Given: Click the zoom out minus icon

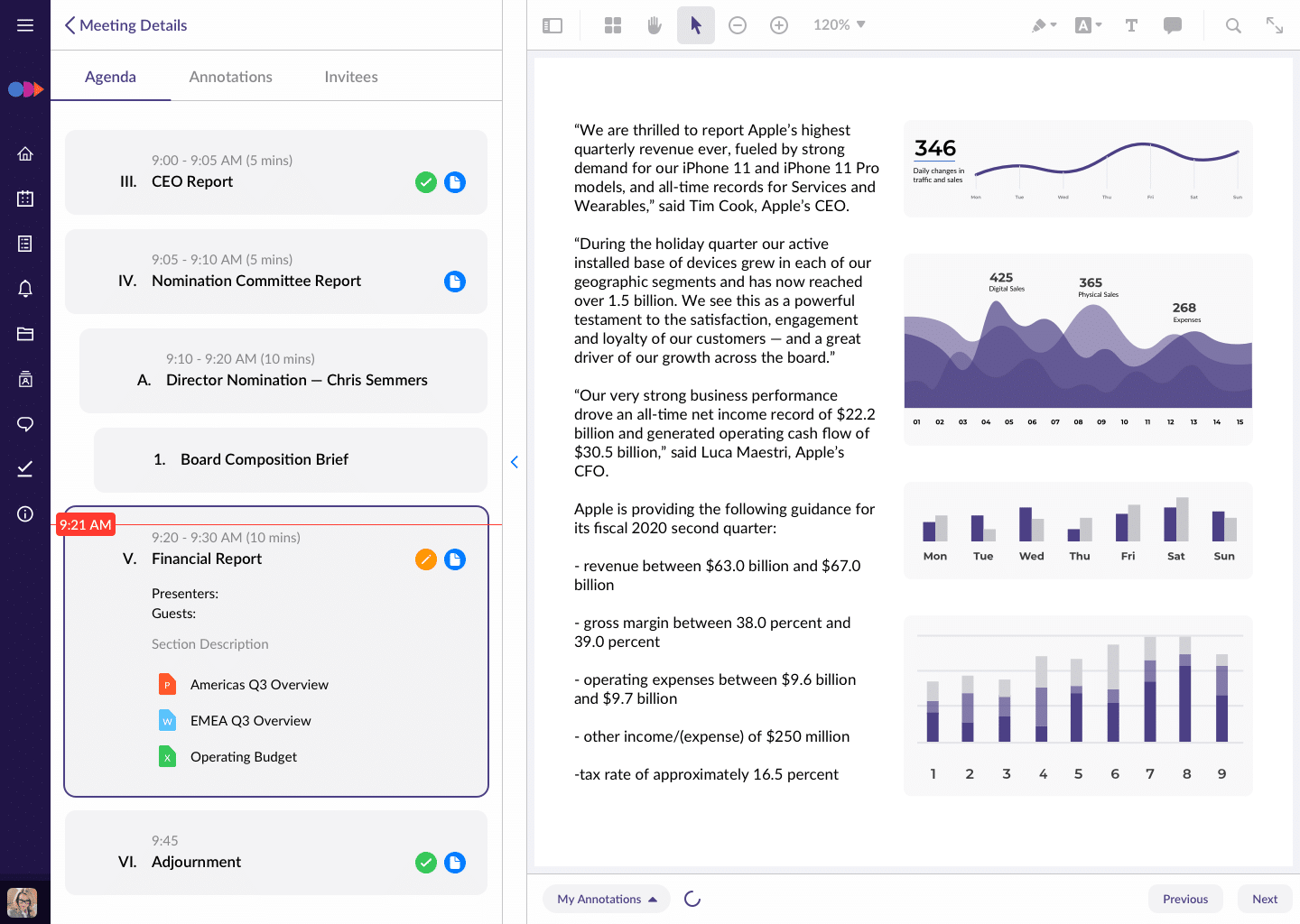Looking at the screenshot, I should click(738, 25).
